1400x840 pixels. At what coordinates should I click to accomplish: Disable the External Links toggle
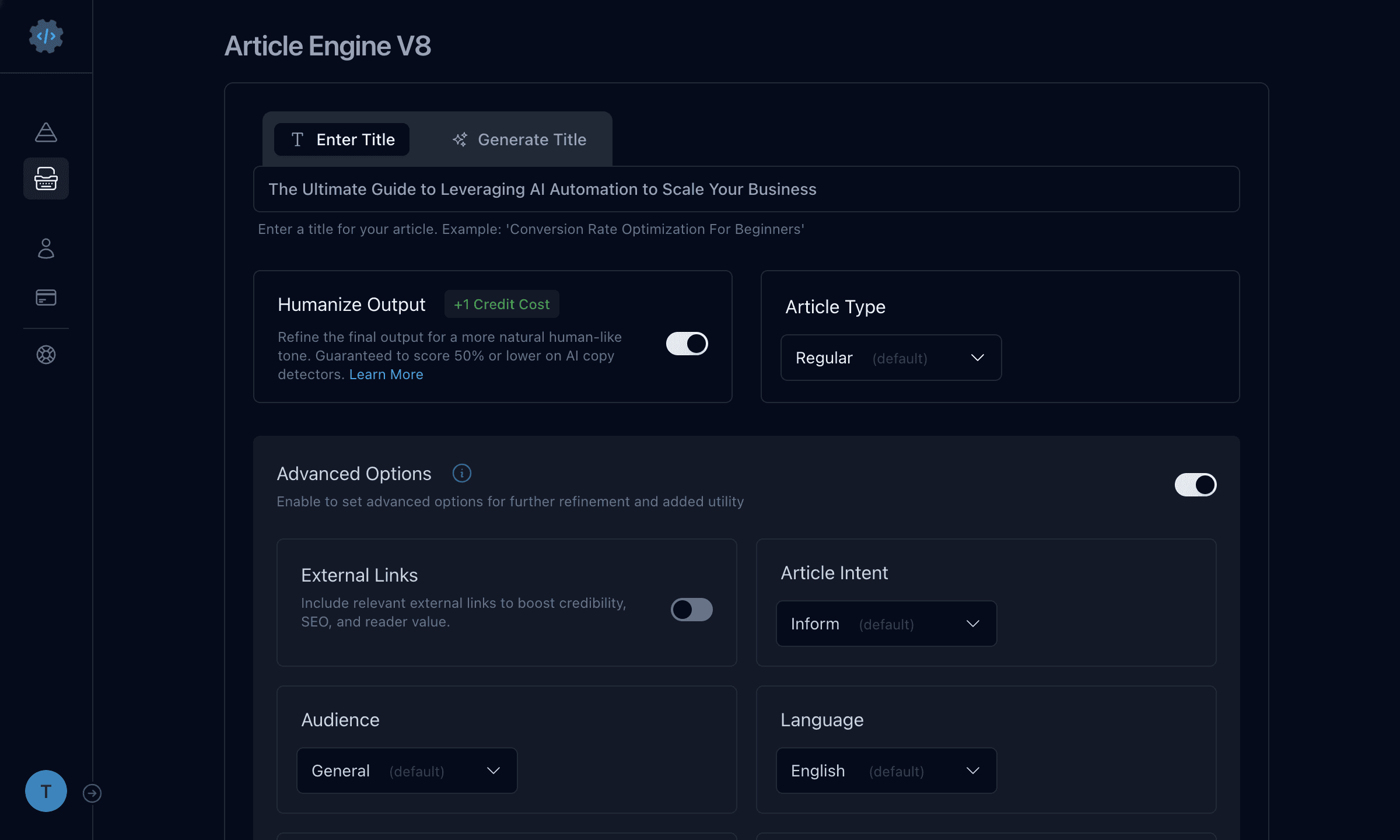[692, 609]
